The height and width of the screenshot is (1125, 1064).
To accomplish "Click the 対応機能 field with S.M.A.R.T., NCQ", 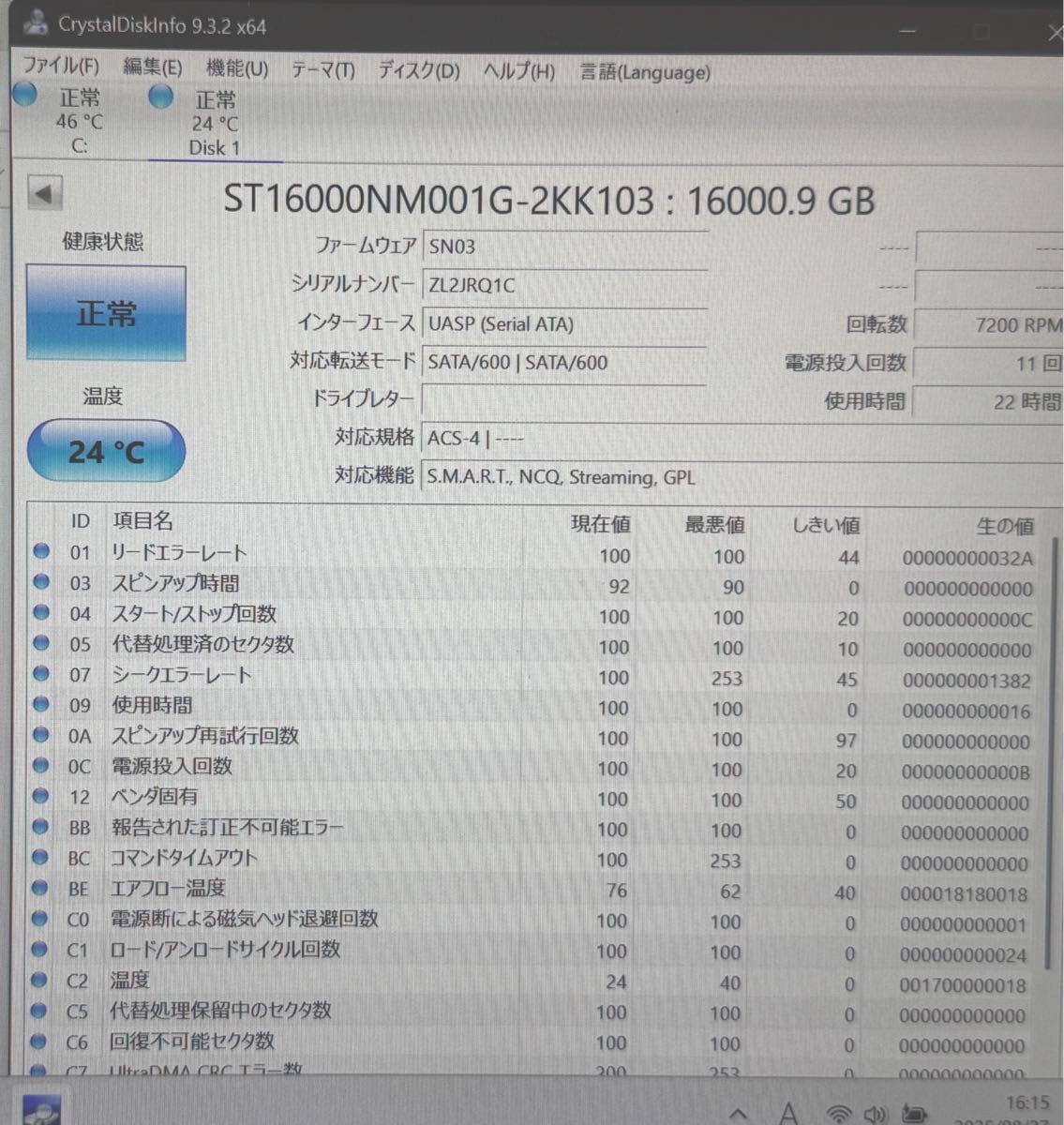I will click(x=742, y=477).
